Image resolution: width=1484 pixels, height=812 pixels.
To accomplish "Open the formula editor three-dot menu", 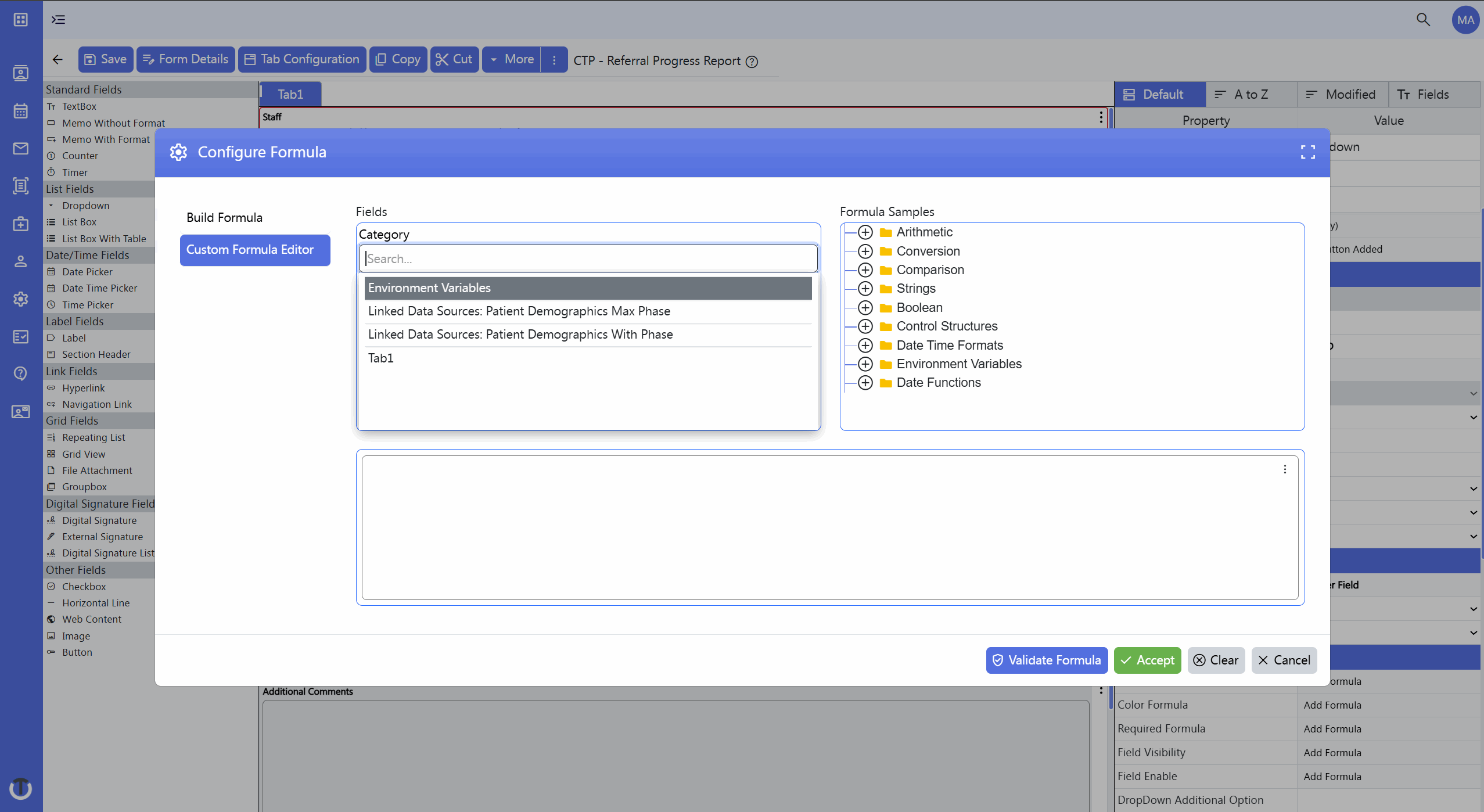I will coord(1285,469).
